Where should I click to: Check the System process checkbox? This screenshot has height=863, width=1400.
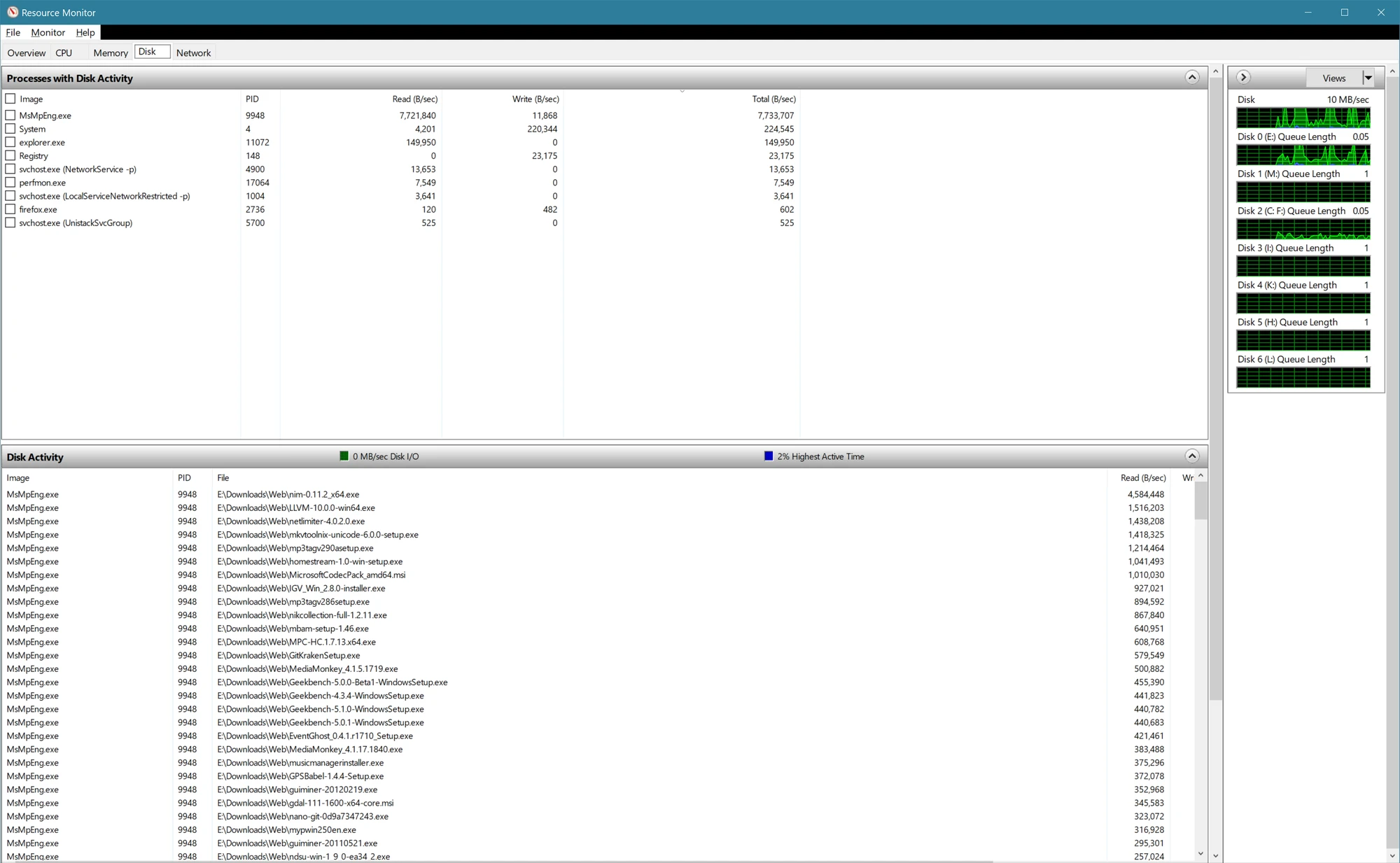click(10, 129)
